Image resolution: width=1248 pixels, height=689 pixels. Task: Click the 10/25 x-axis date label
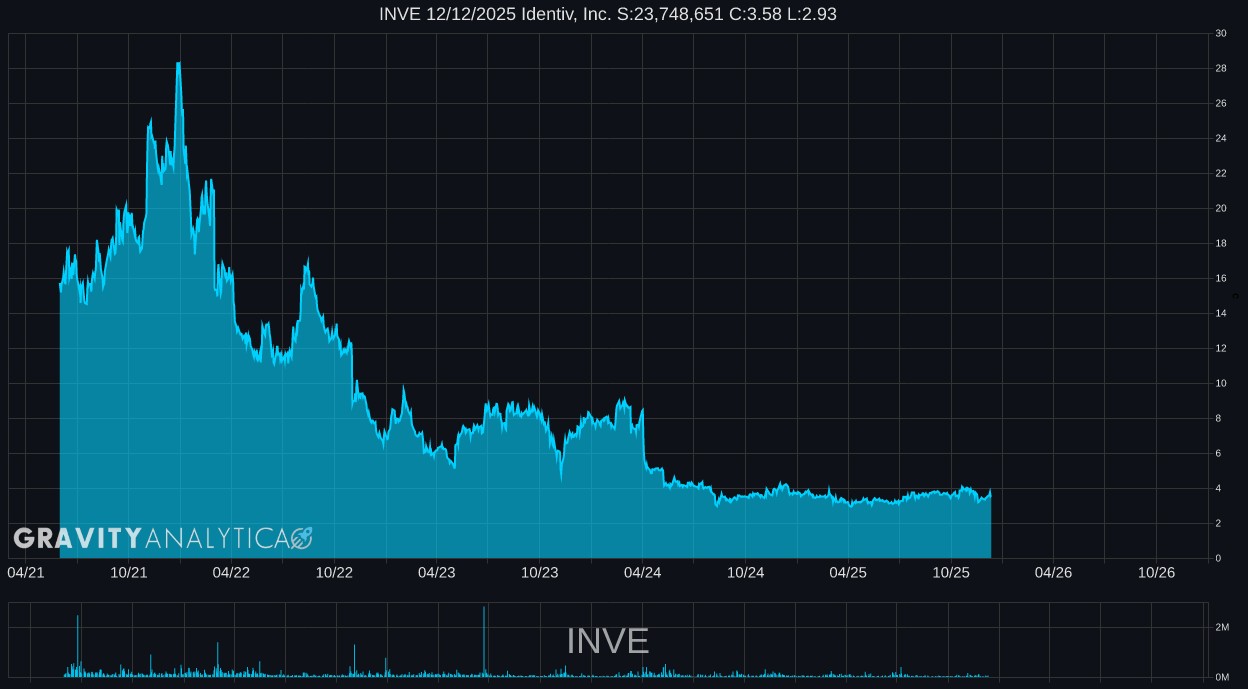click(951, 573)
